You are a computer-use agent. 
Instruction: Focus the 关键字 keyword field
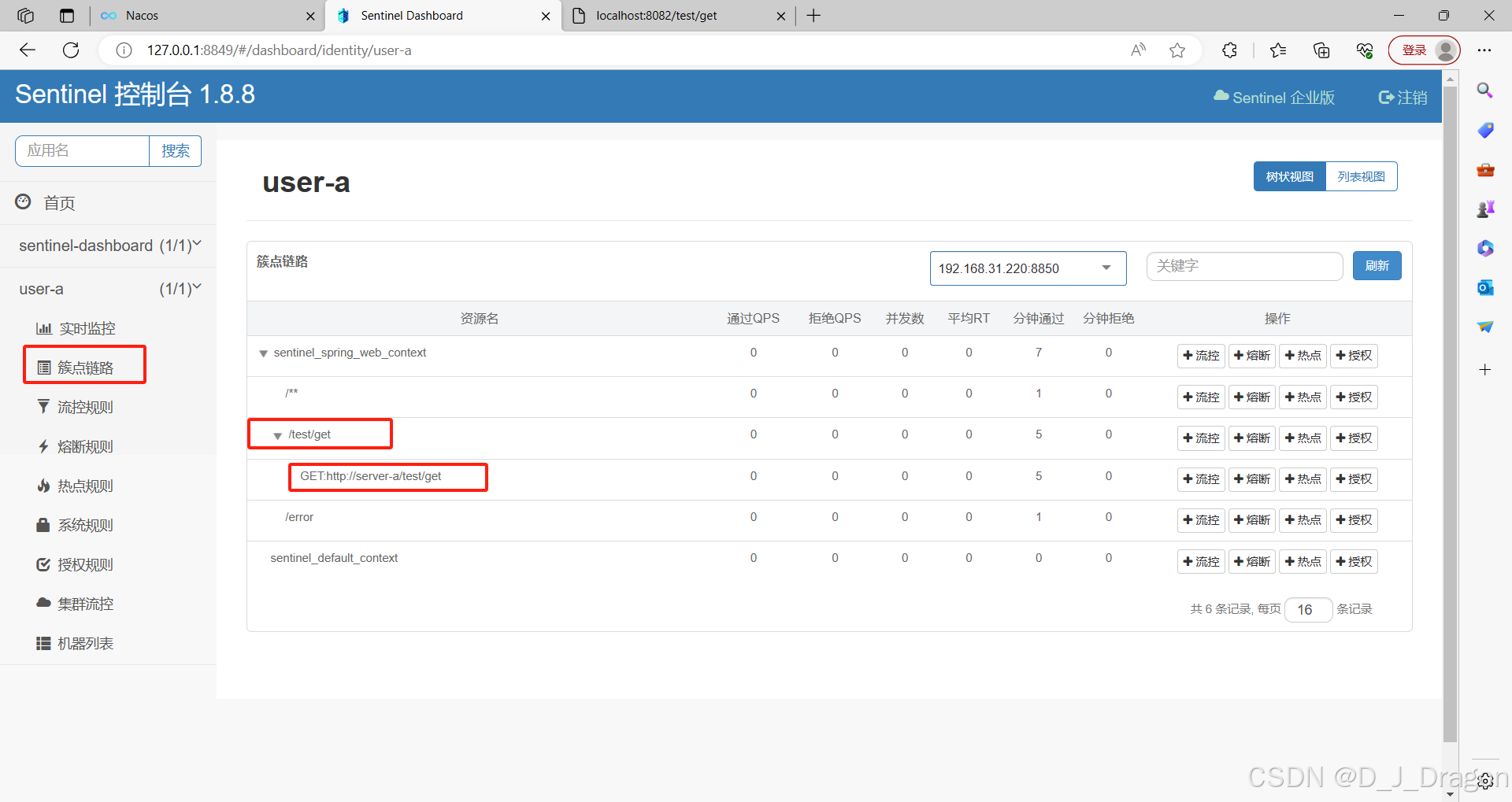[x=1244, y=266]
